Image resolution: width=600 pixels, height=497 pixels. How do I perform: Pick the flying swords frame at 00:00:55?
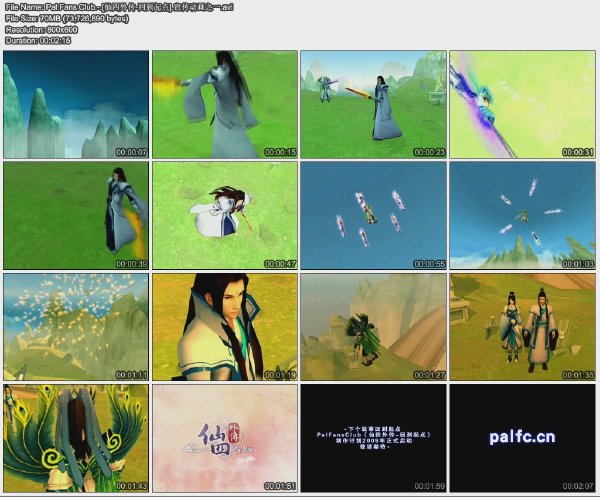click(373, 215)
